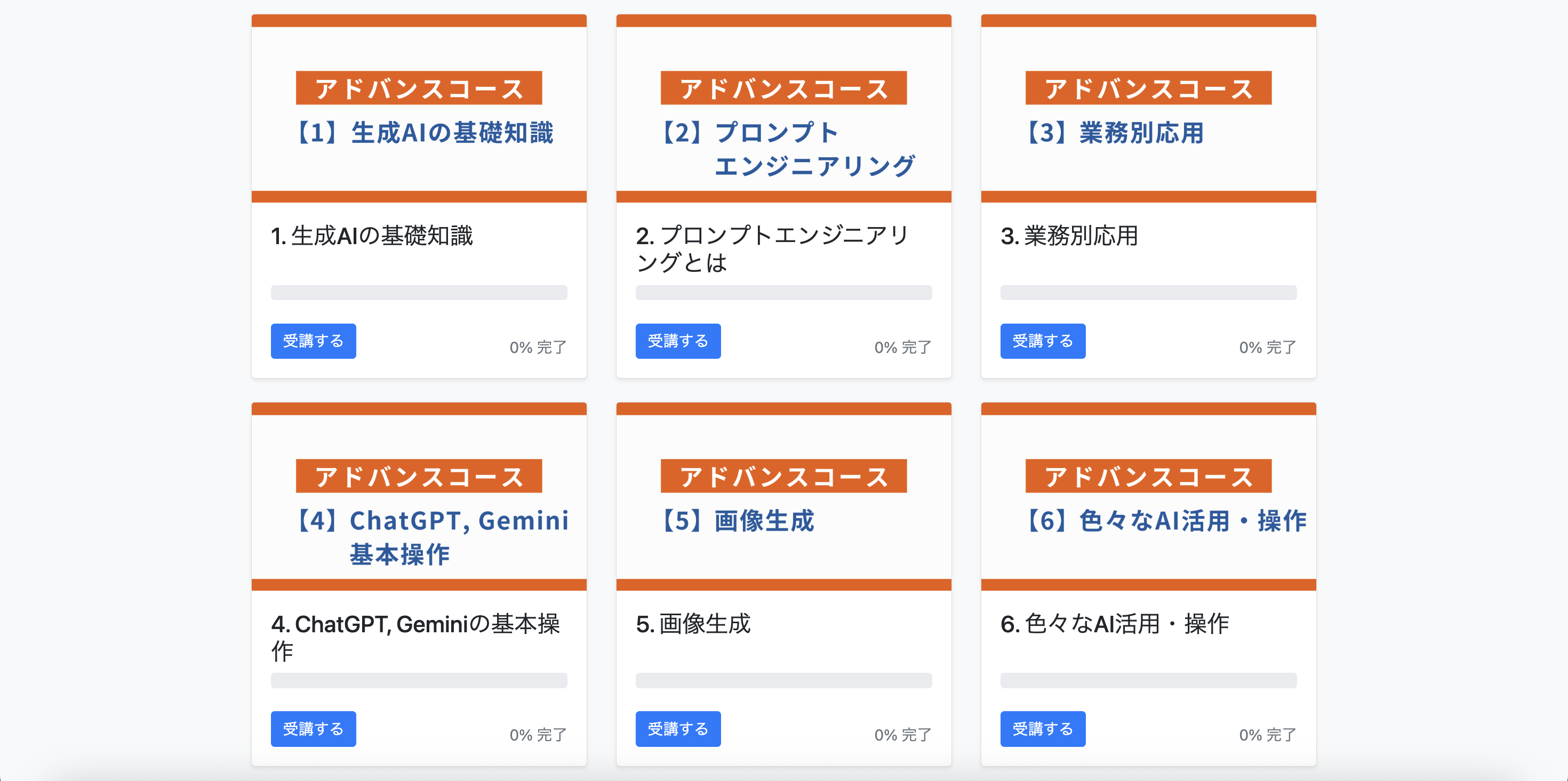Click 受講する for 色々なAI活用・操作

1042,729
